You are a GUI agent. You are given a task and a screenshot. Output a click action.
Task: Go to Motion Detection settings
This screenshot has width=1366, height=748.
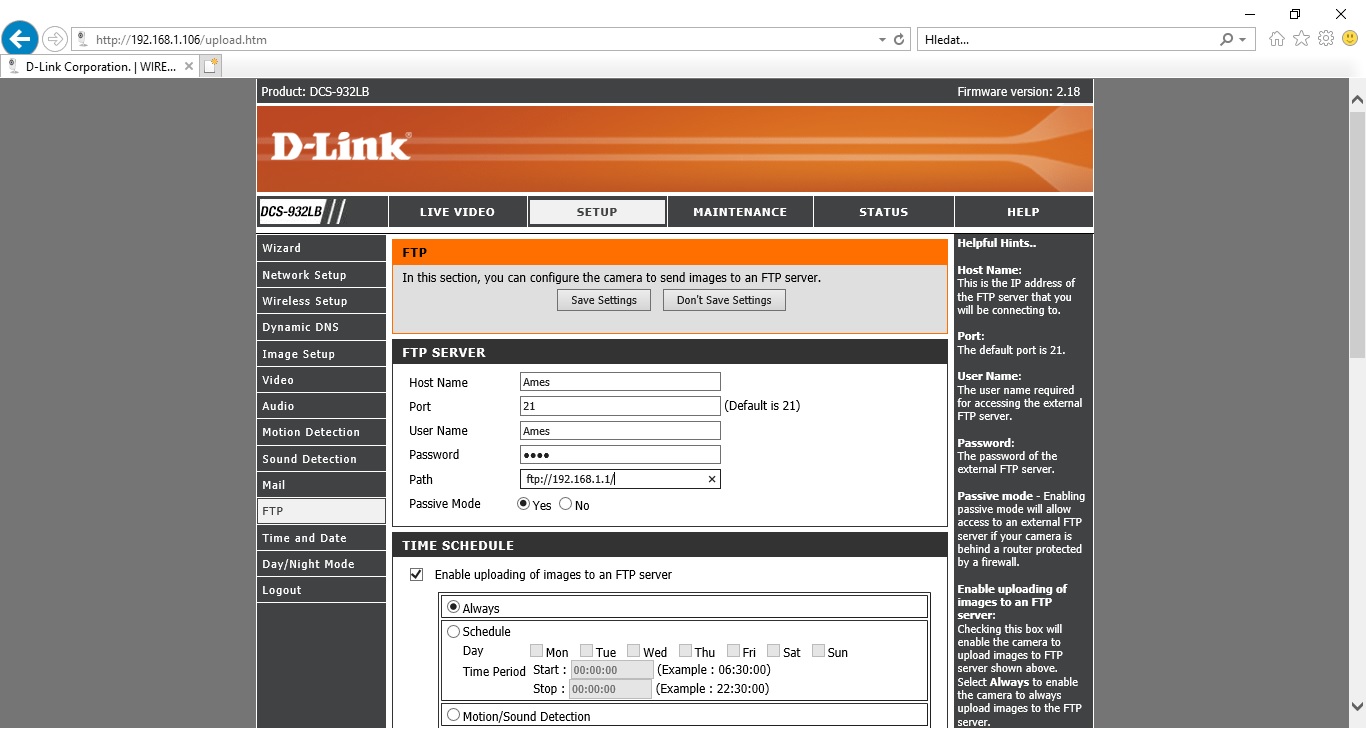pyautogui.click(x=321, y=432)
